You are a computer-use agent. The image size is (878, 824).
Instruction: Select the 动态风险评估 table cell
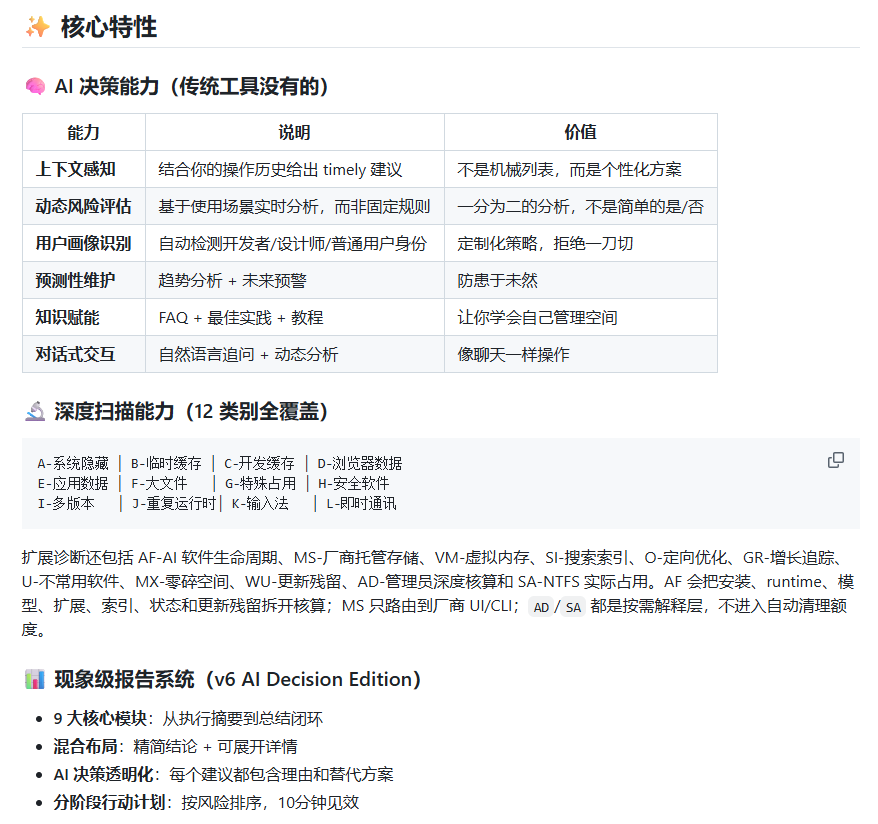point(84,206)
